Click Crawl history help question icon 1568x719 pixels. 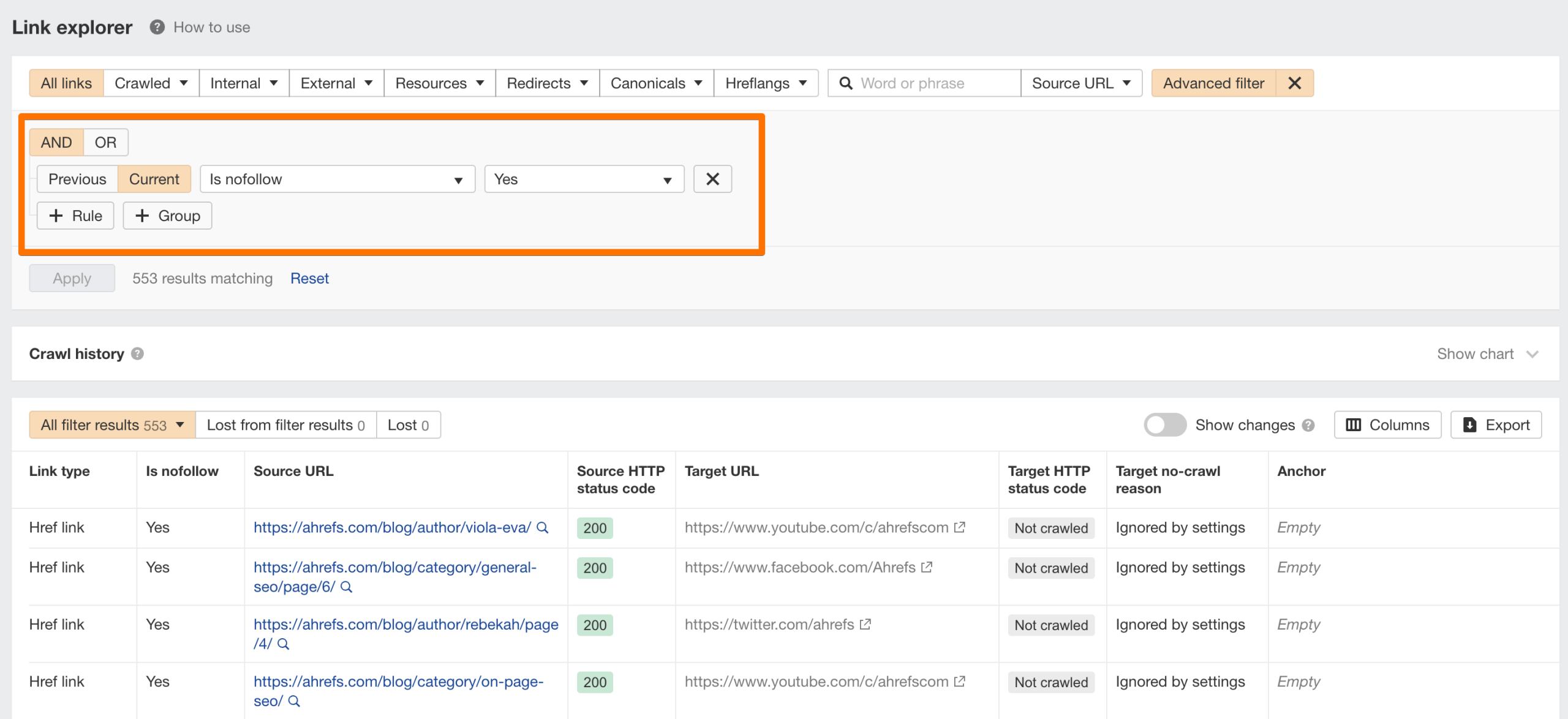coord(138,354)
